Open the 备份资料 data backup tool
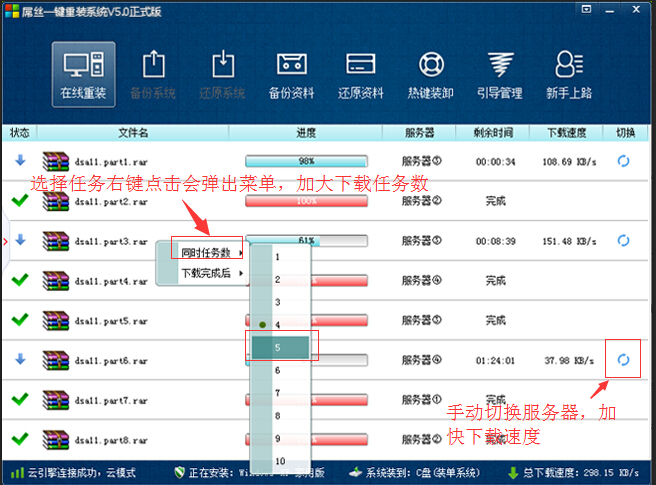The height and width of the screenshot is (485, 656). tap(291, 73)
